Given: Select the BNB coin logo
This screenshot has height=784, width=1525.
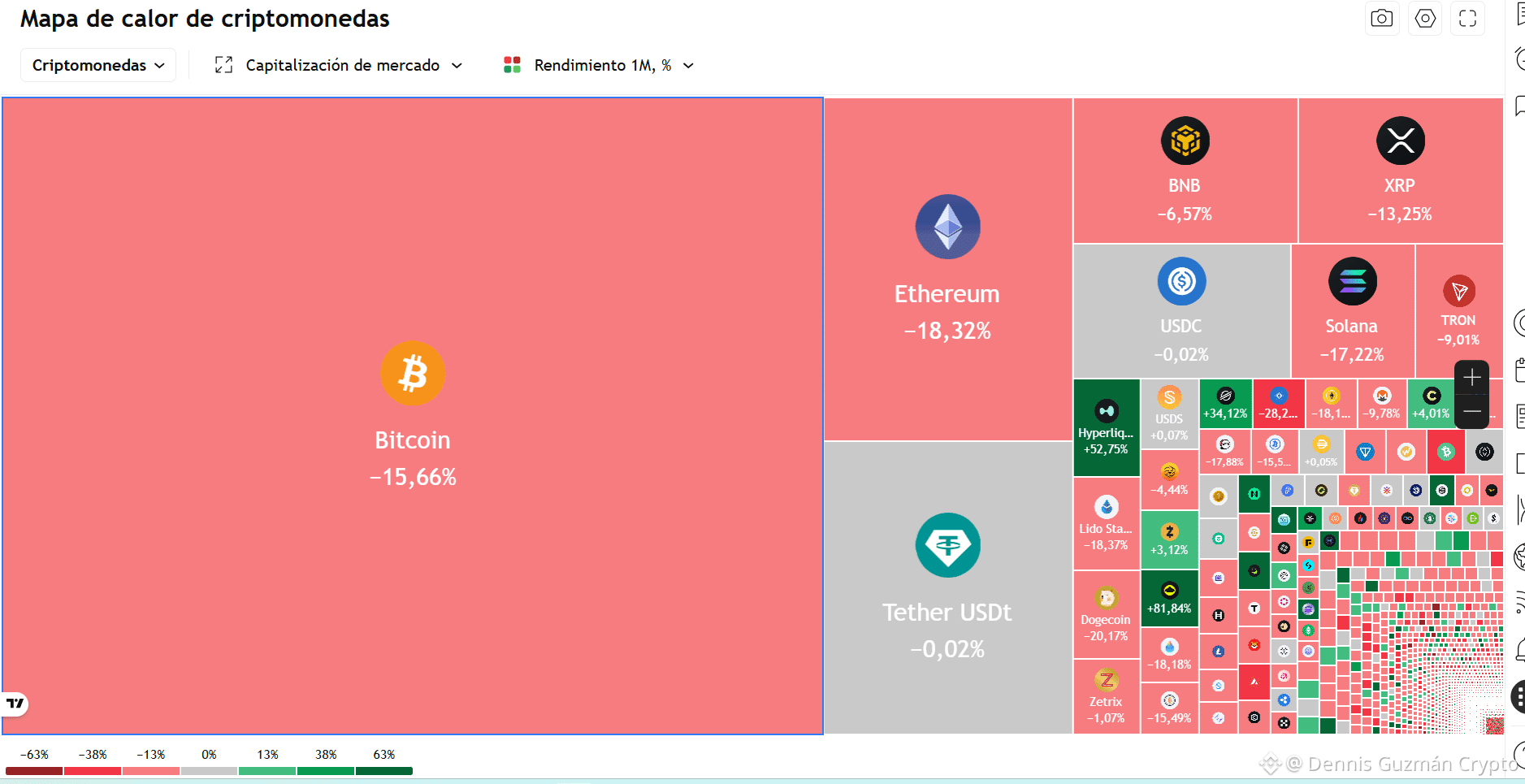Looking at the screenshot, I should [x=1185, y=141].
